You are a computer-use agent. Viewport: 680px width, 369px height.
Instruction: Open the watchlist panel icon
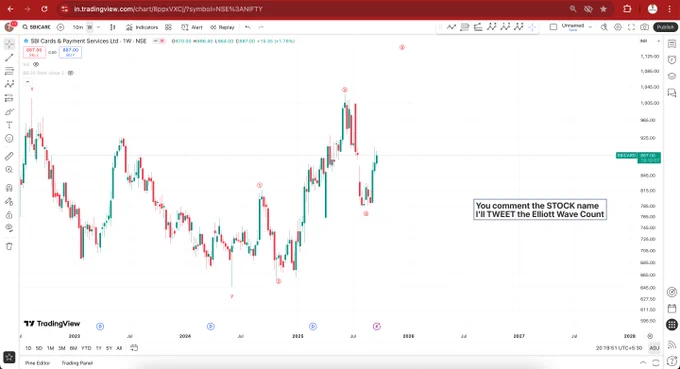672,44
